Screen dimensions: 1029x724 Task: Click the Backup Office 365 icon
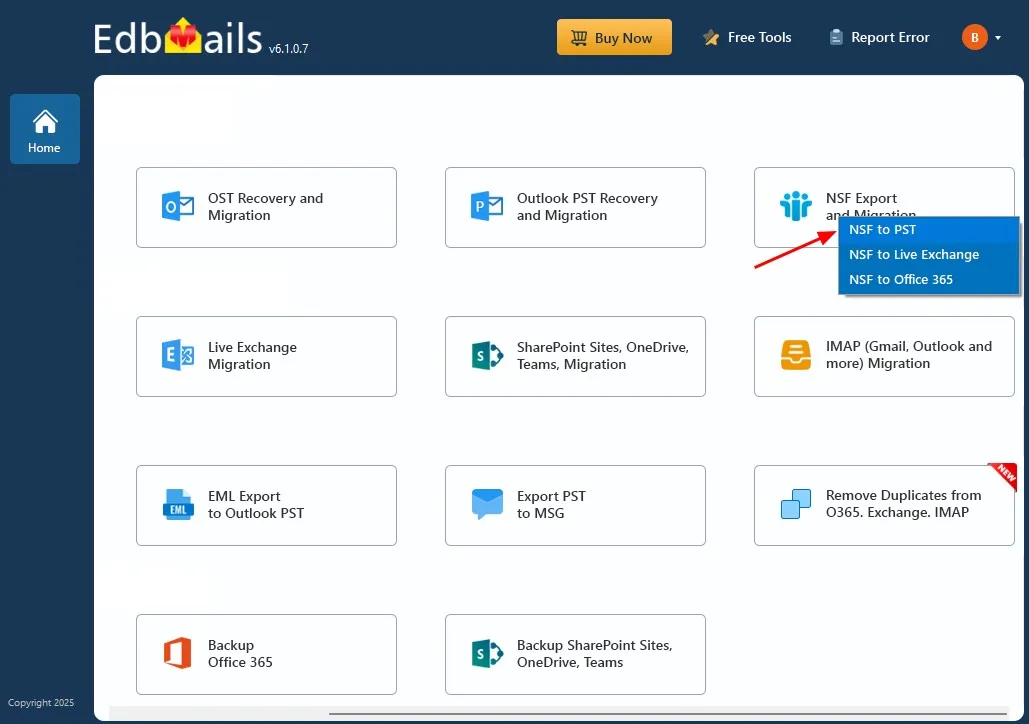177,653
